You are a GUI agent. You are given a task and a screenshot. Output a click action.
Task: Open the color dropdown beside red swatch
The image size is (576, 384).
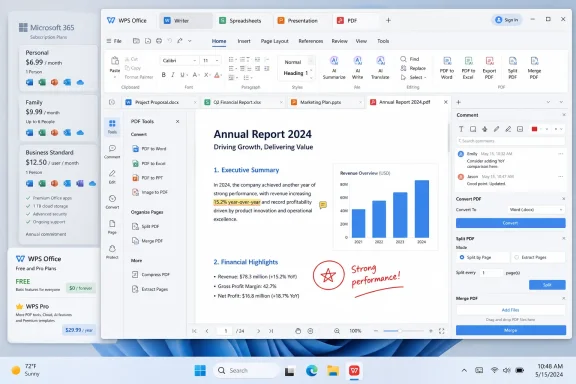point(547,129)
